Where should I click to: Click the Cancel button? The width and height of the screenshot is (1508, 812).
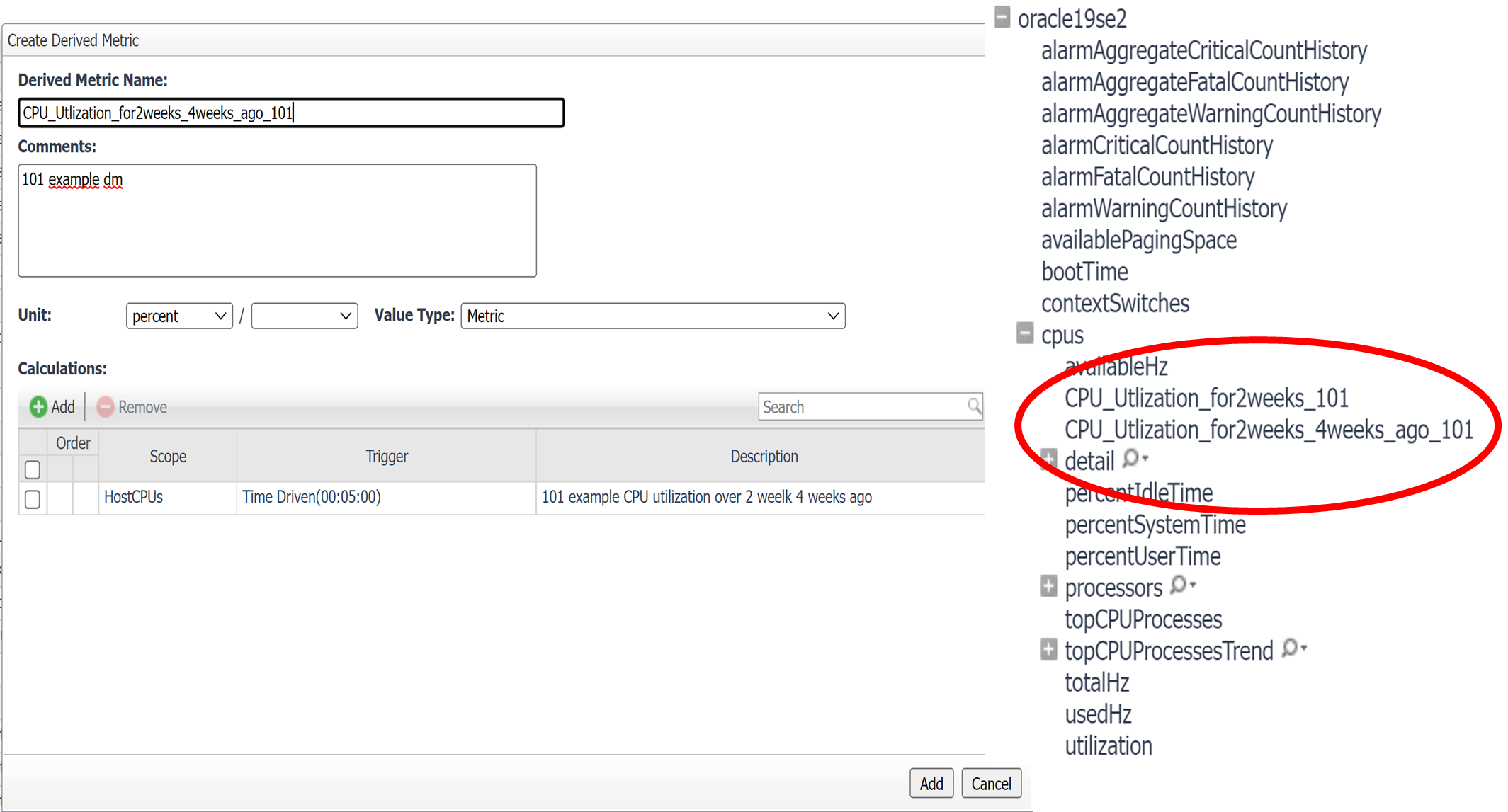click(x=991, y=784)
